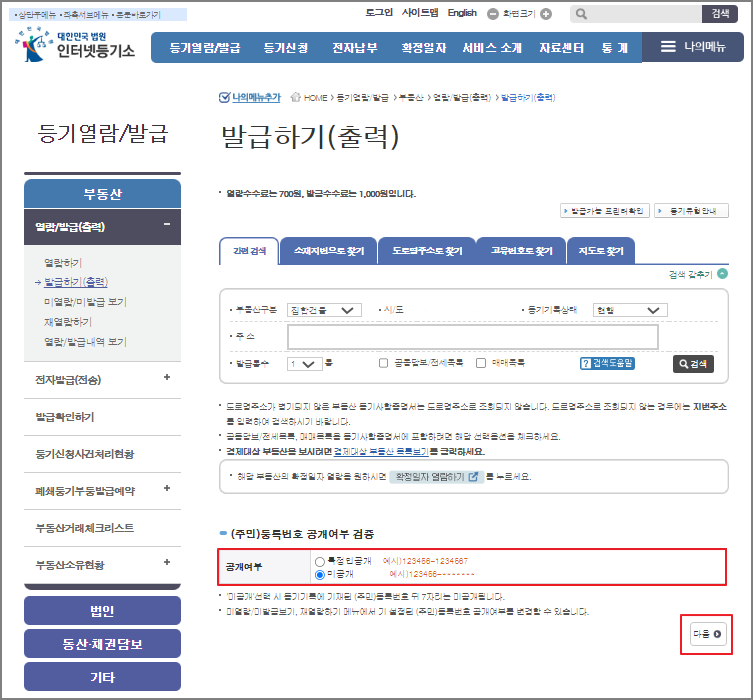Click the 사이트맵 link
Viewport: 753px width, 700px height.
[x=420, y=13]
